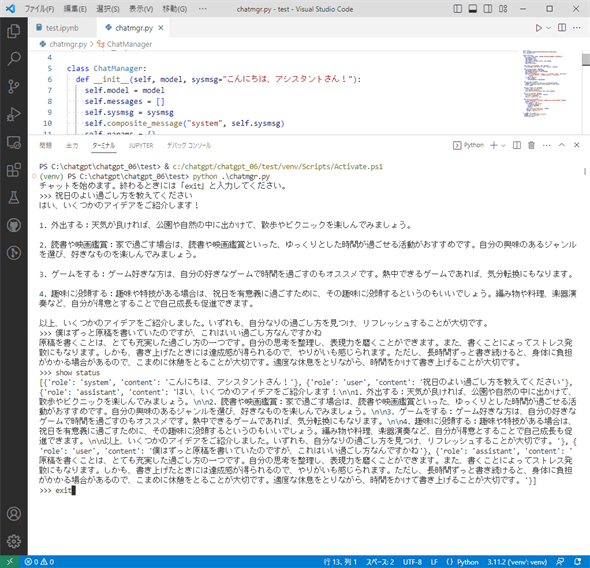This screenshot has width=590, height=568.
Task: Change indentation via スペース: 2
Action: tap(380, 562)
